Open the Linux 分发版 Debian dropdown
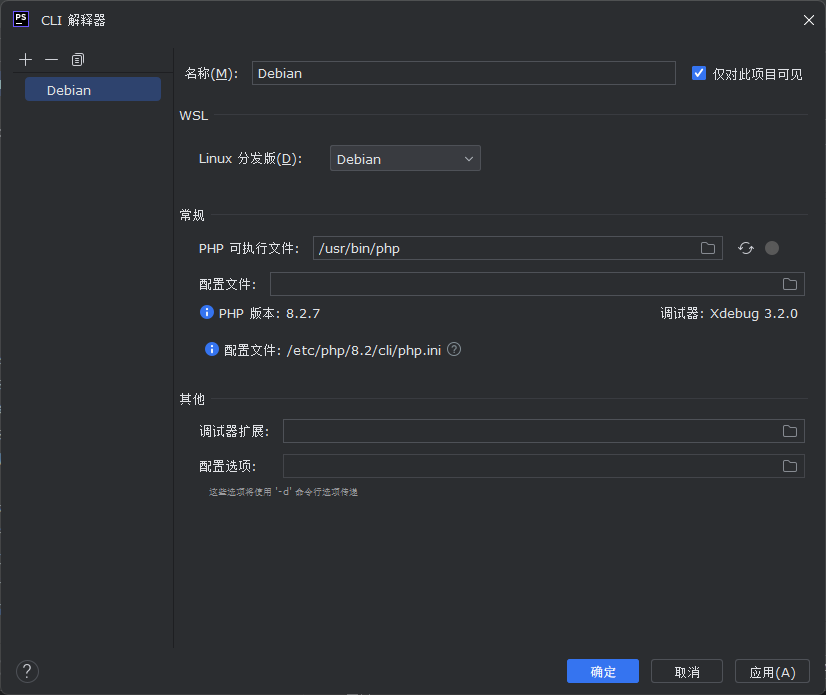The image size is (826, 695). click(405, 159)
